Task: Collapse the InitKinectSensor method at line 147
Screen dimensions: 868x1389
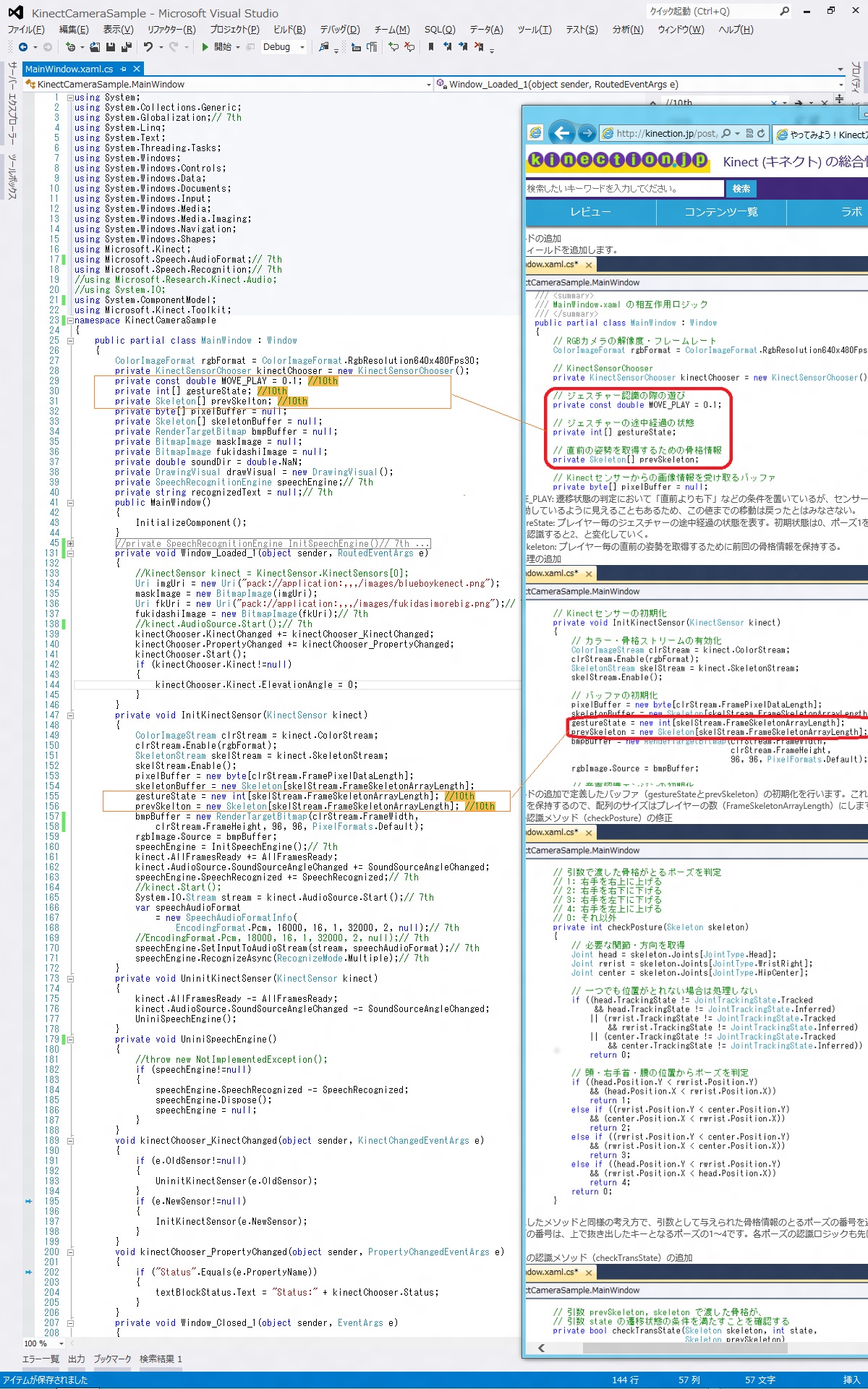Action: point(70,715)
